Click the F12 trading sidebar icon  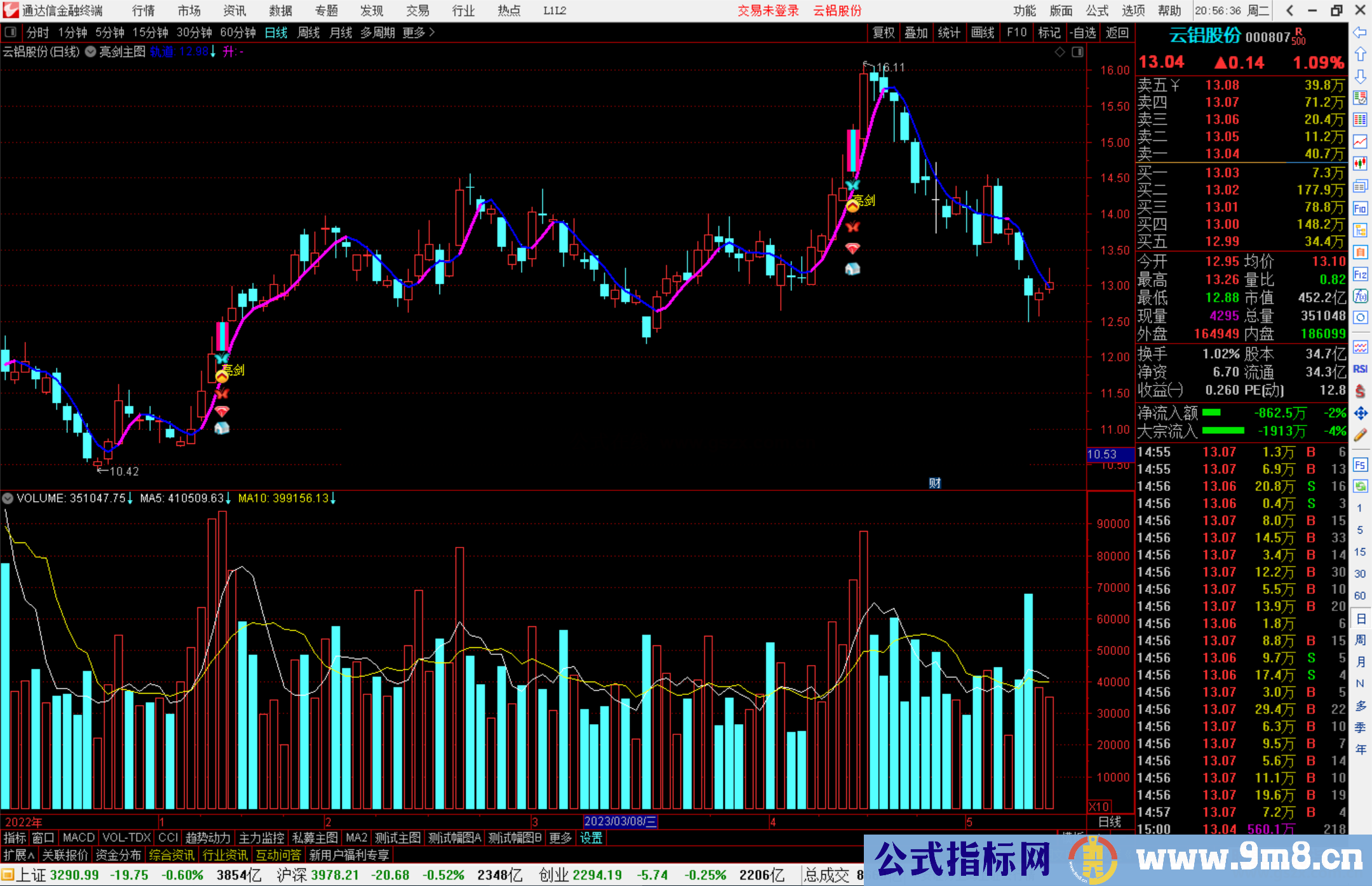coord(1360,274)
